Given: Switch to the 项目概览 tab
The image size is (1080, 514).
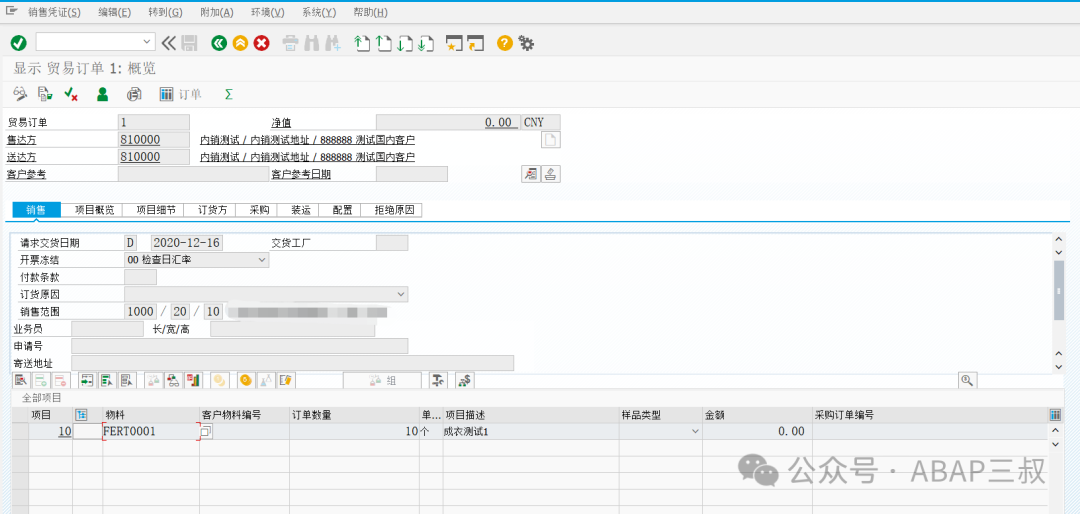Looking at the screenshot, I should coord(92,210).
